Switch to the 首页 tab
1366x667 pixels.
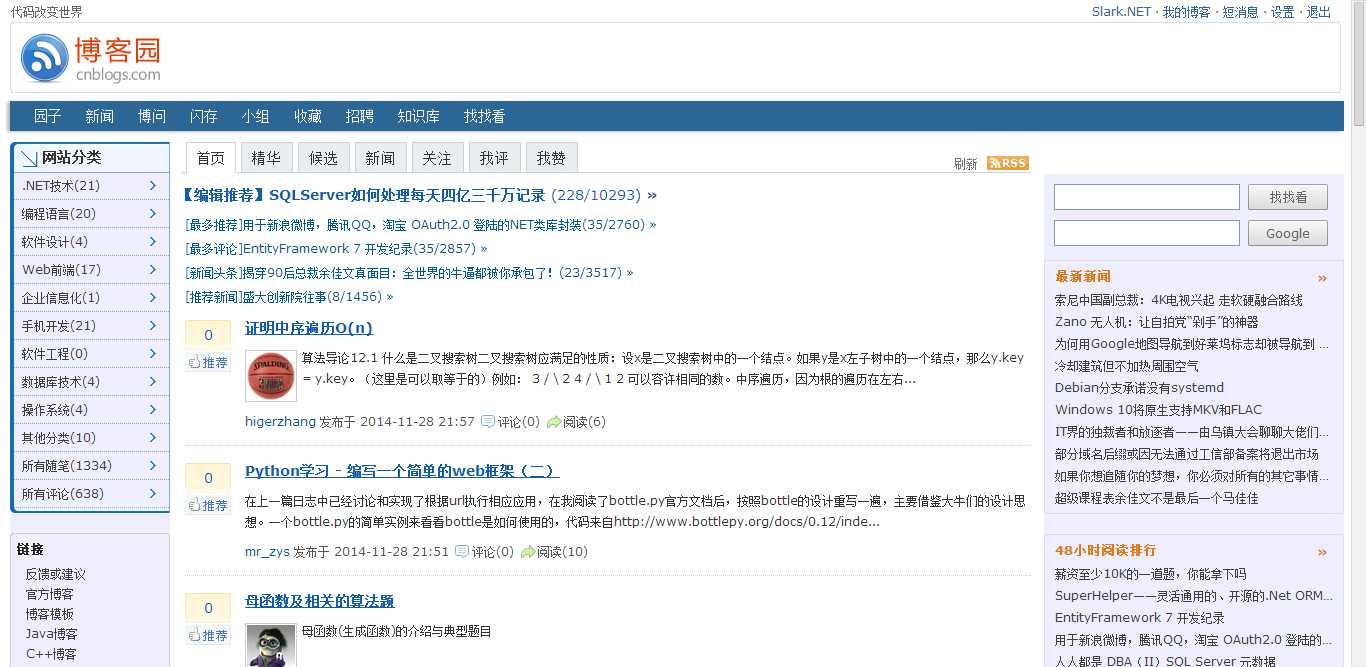point(211,158)
